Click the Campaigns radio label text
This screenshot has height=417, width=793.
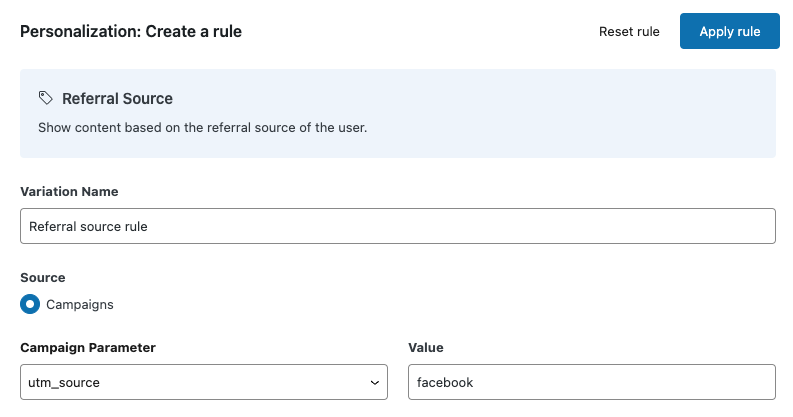click(80, 303)
